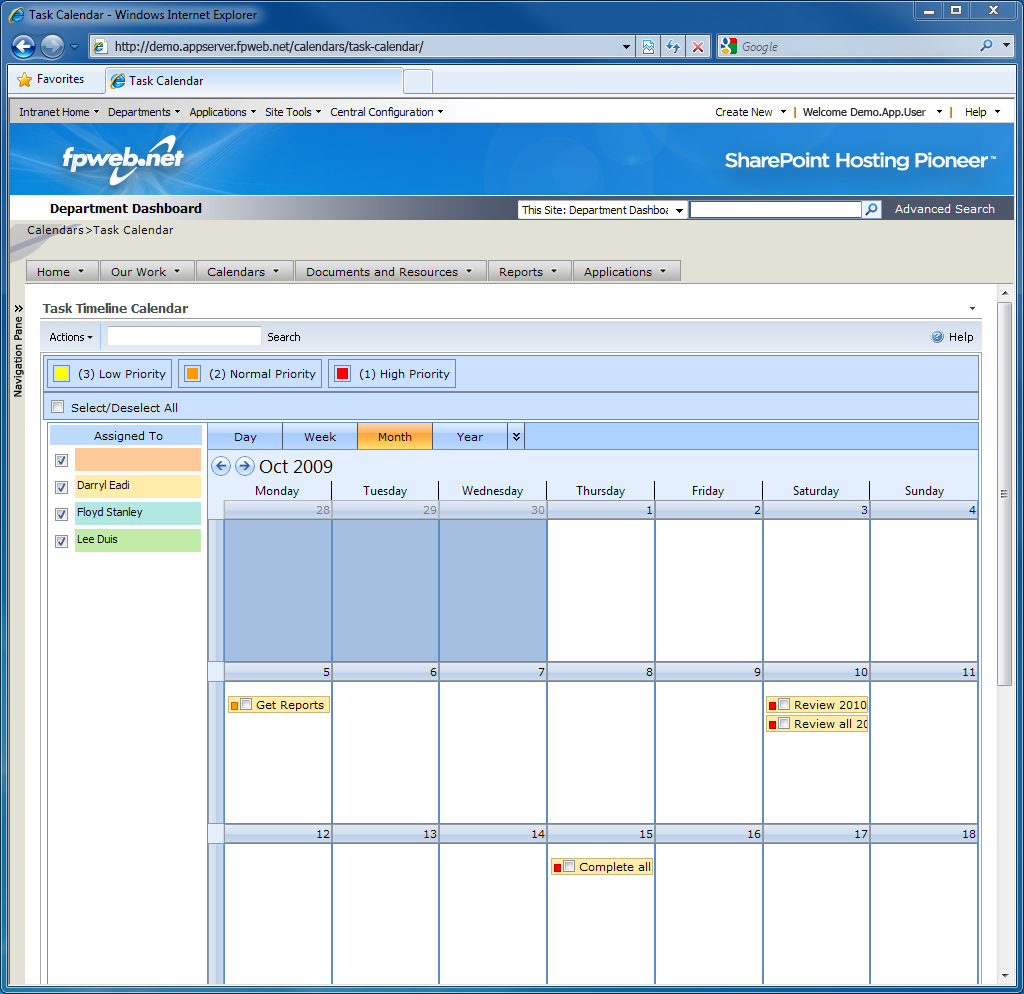Check the Get Reports task checkbox

(246, 705)
